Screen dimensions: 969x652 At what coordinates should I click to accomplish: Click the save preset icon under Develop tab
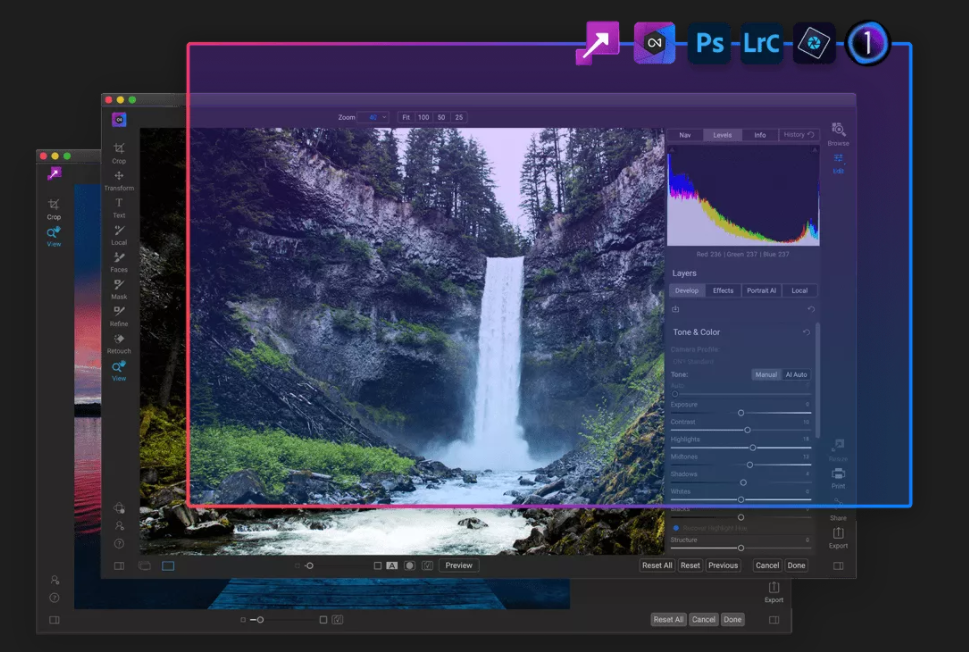pyautogui.click(x=675, y=309)
